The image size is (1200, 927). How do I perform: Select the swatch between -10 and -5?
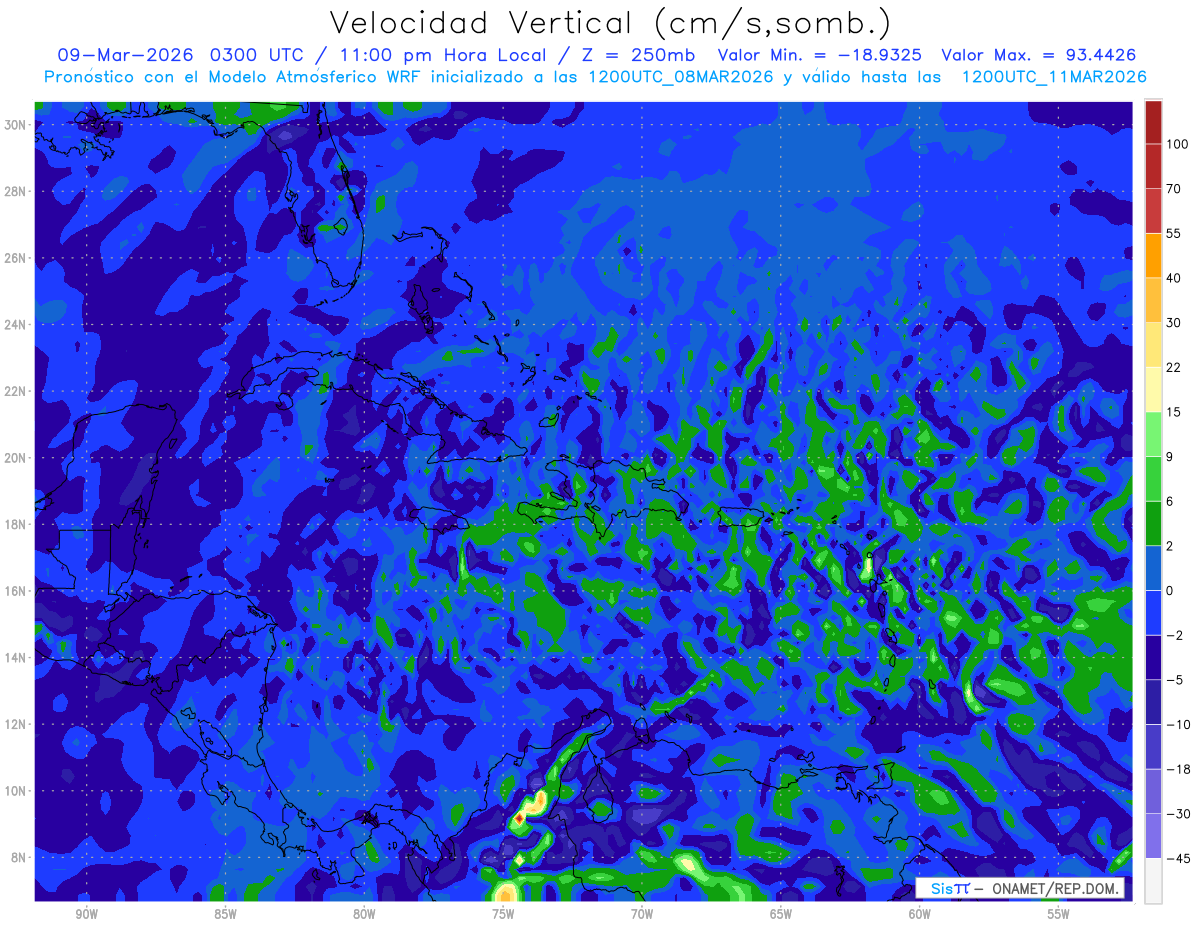click(x=1153, y=701)
